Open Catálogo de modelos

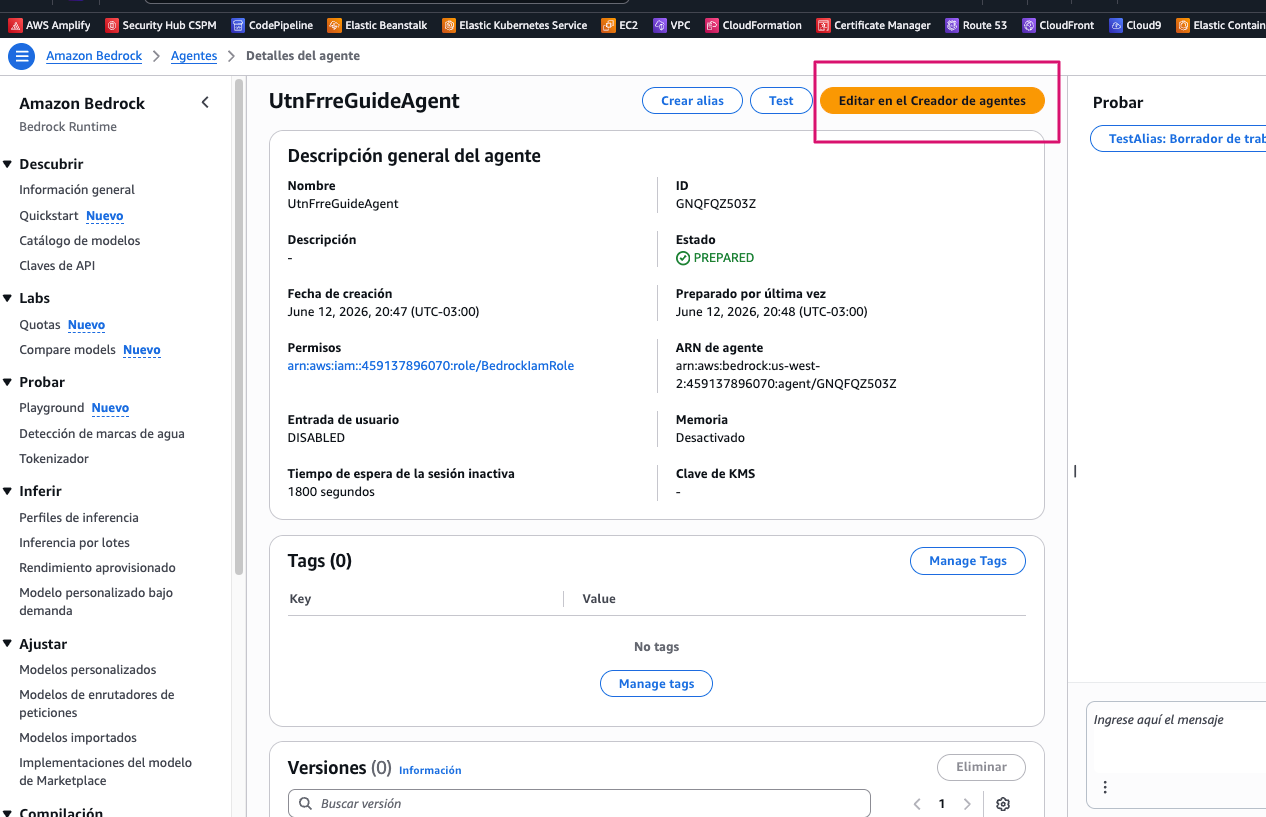pos(80,240)
